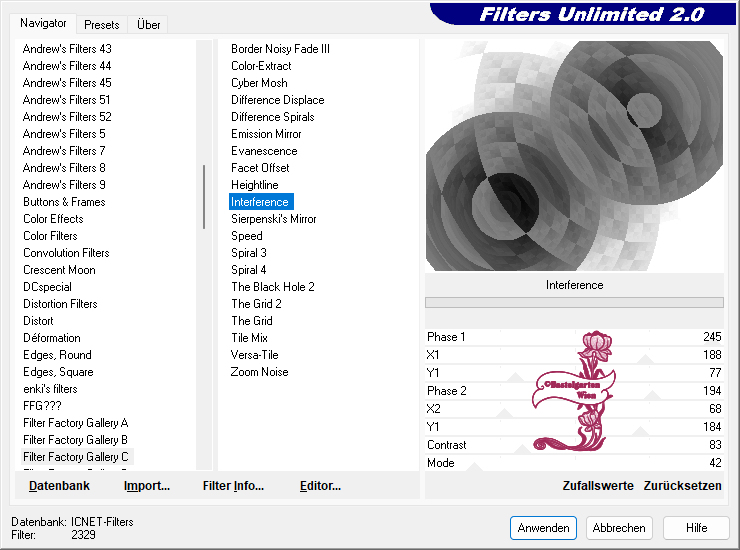Click Zufallswerte to randomize values

597,486
